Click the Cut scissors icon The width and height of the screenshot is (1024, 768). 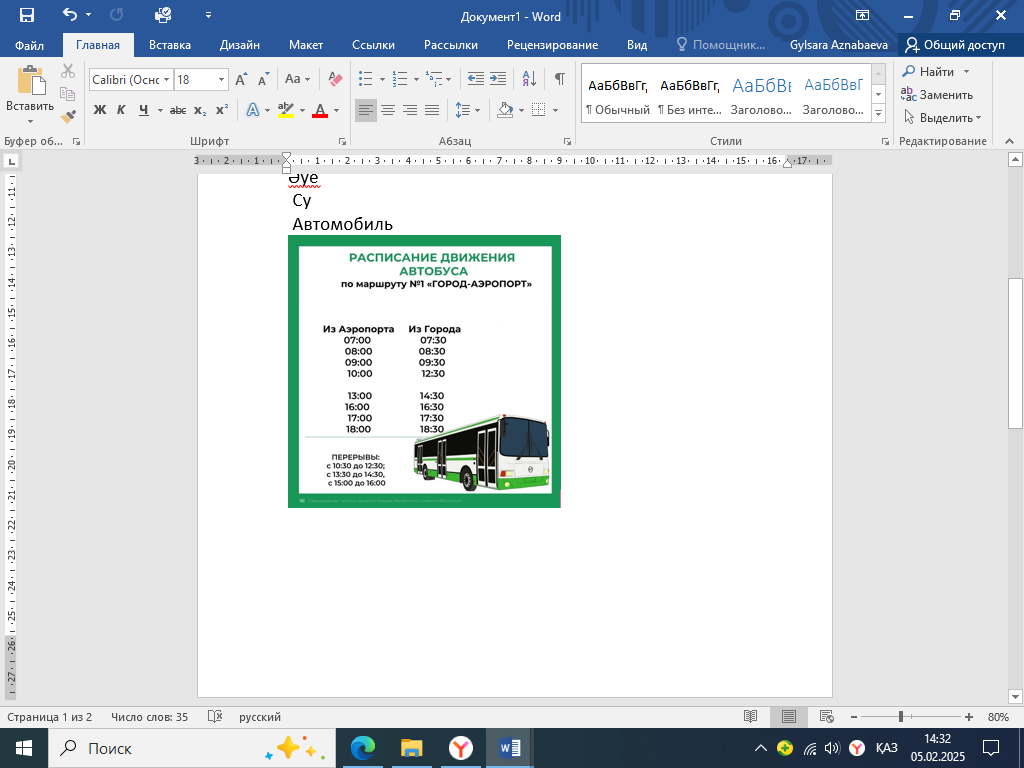point(68,71)
